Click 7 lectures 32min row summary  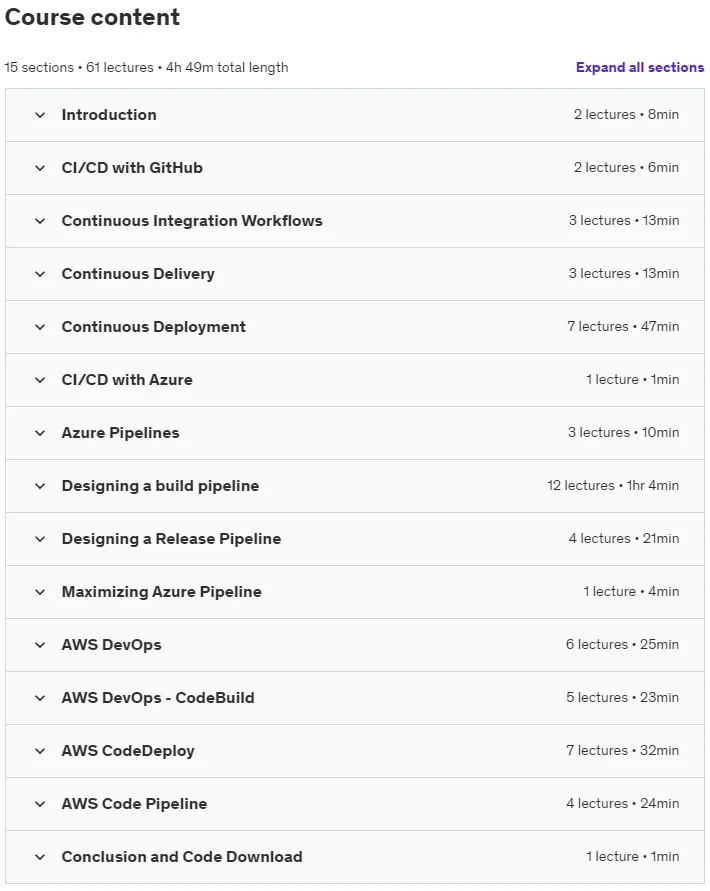click(622, 750)
